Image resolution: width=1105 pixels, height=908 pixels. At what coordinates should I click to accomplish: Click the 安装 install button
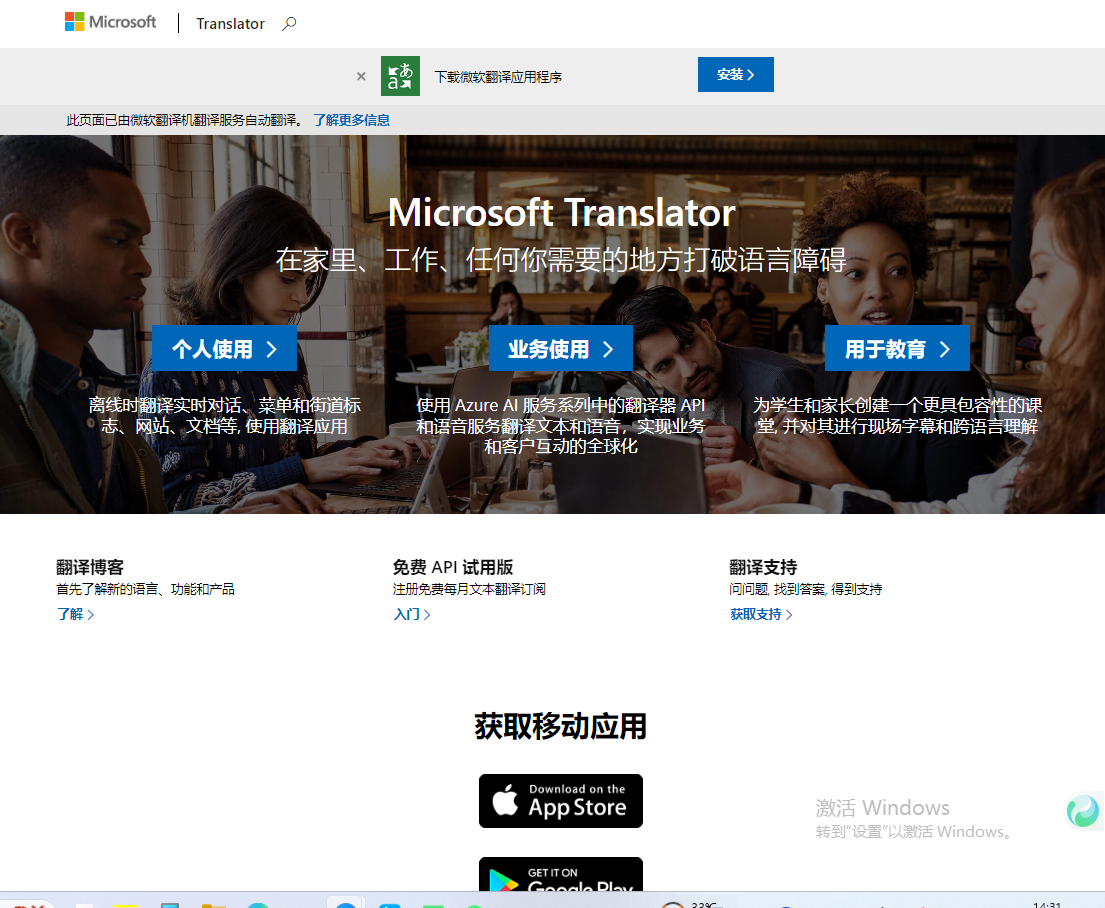click(x=736, y=75)
